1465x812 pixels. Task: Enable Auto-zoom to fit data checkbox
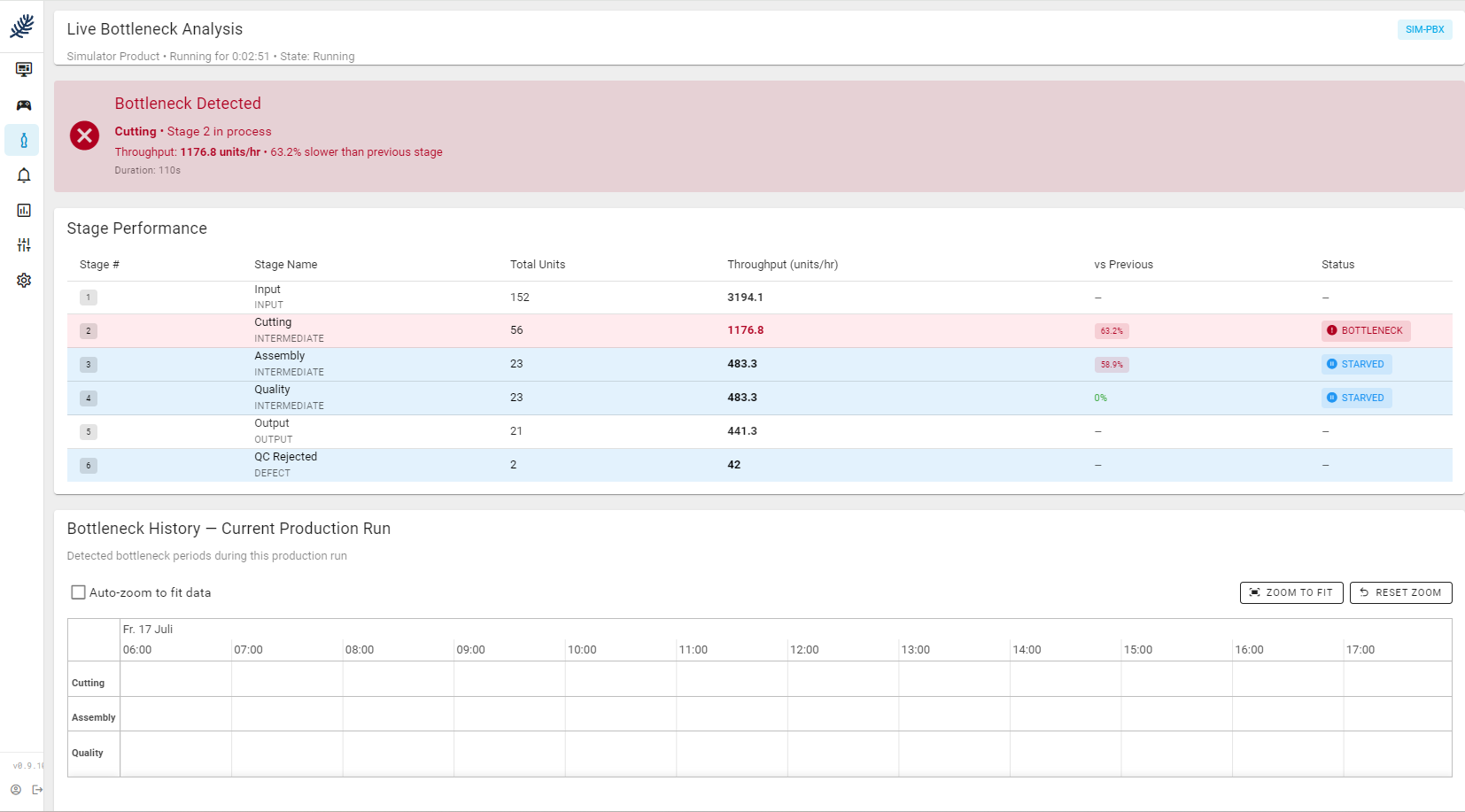78,592
